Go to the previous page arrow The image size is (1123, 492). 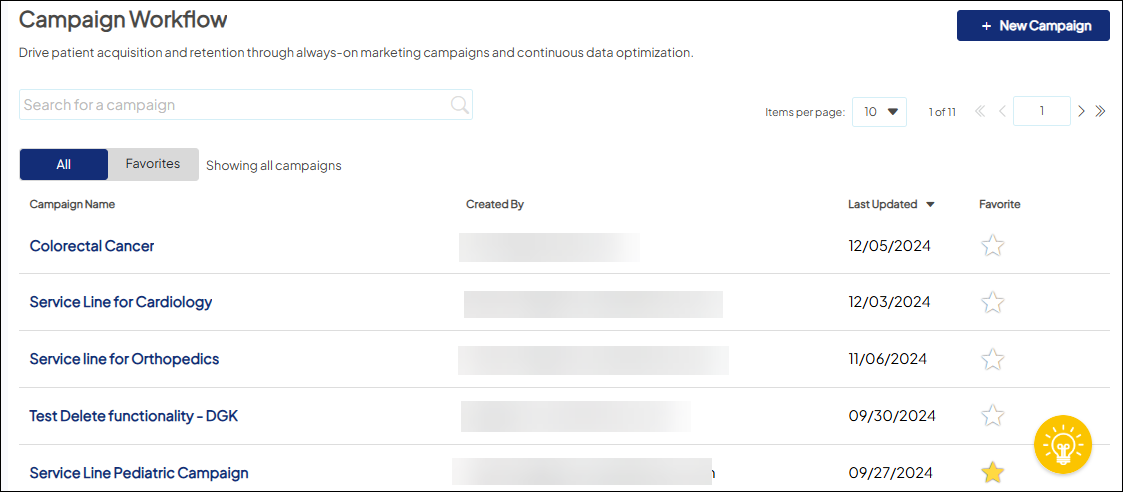(1002, 112)
